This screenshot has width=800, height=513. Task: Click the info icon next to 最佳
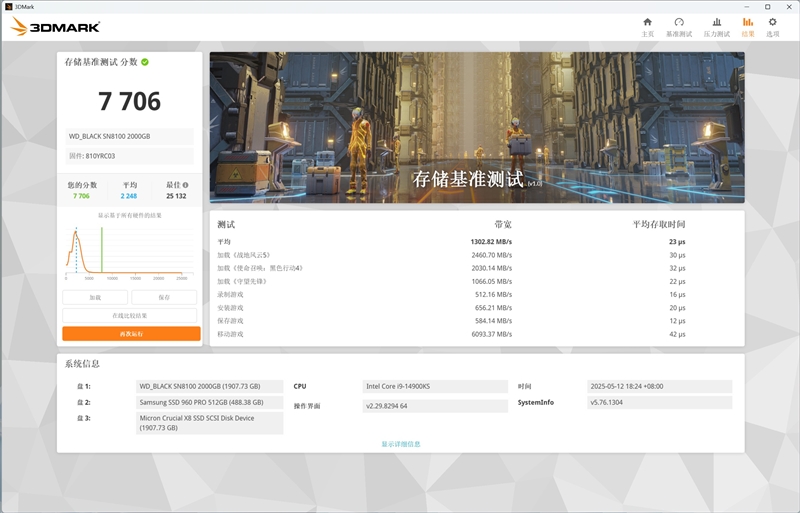click(185, 185)
